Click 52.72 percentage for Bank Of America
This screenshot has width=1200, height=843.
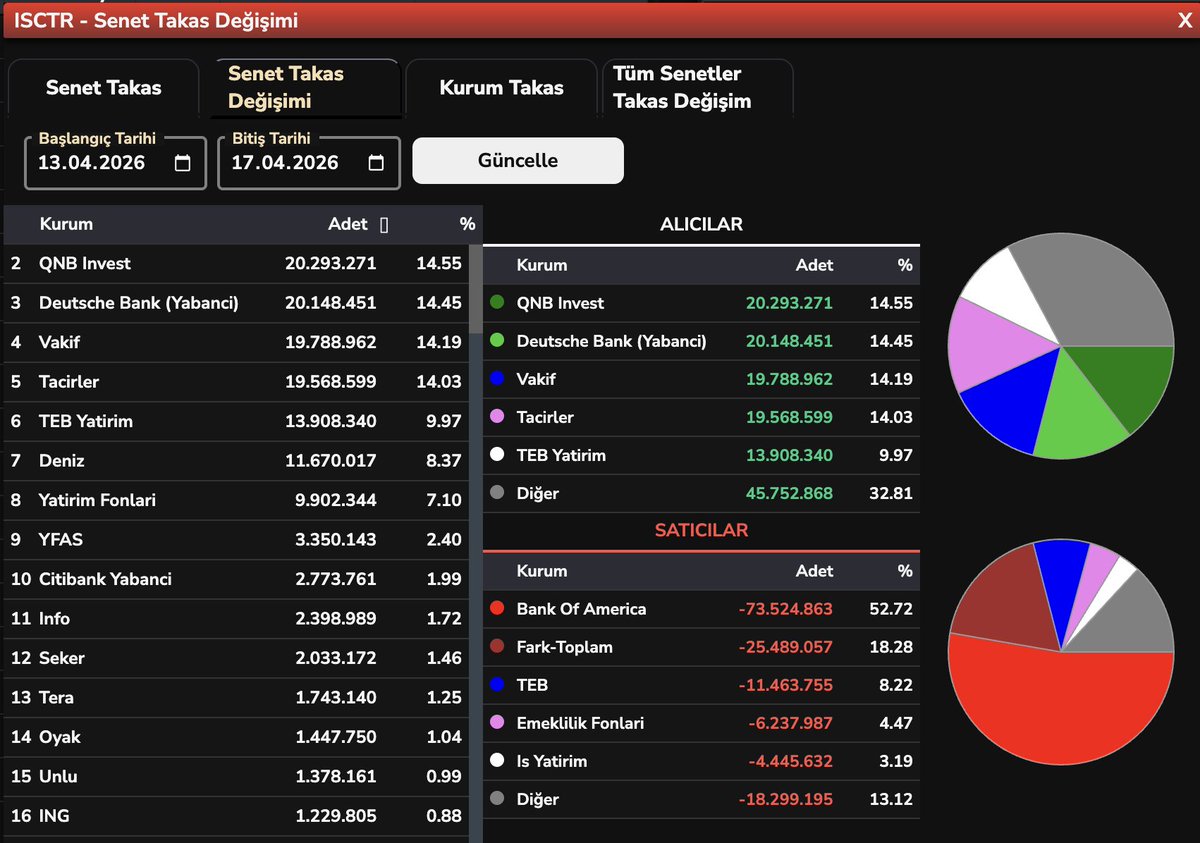click(x=891, y=608)
